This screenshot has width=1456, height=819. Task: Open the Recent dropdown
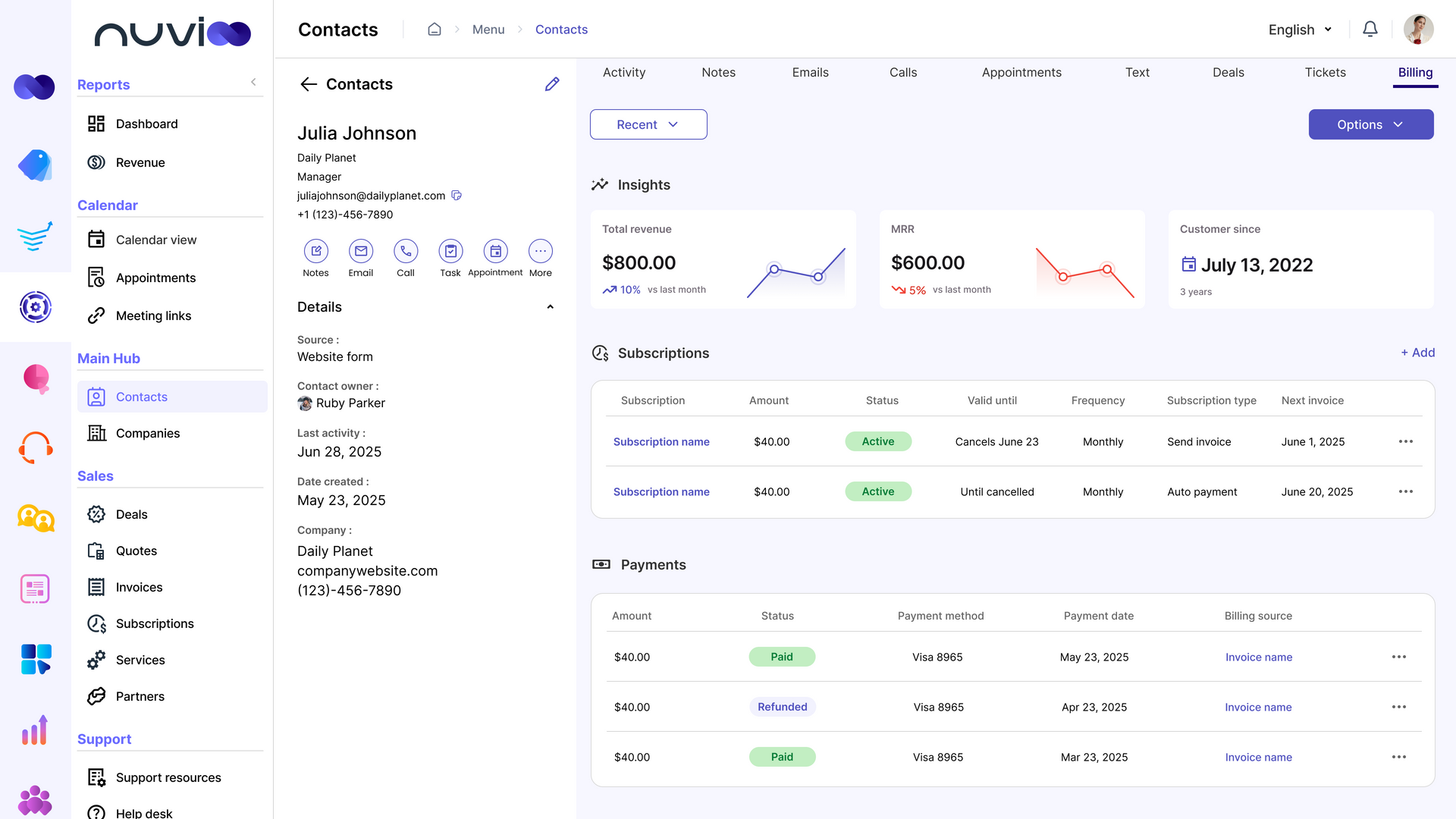coord(648,124)
